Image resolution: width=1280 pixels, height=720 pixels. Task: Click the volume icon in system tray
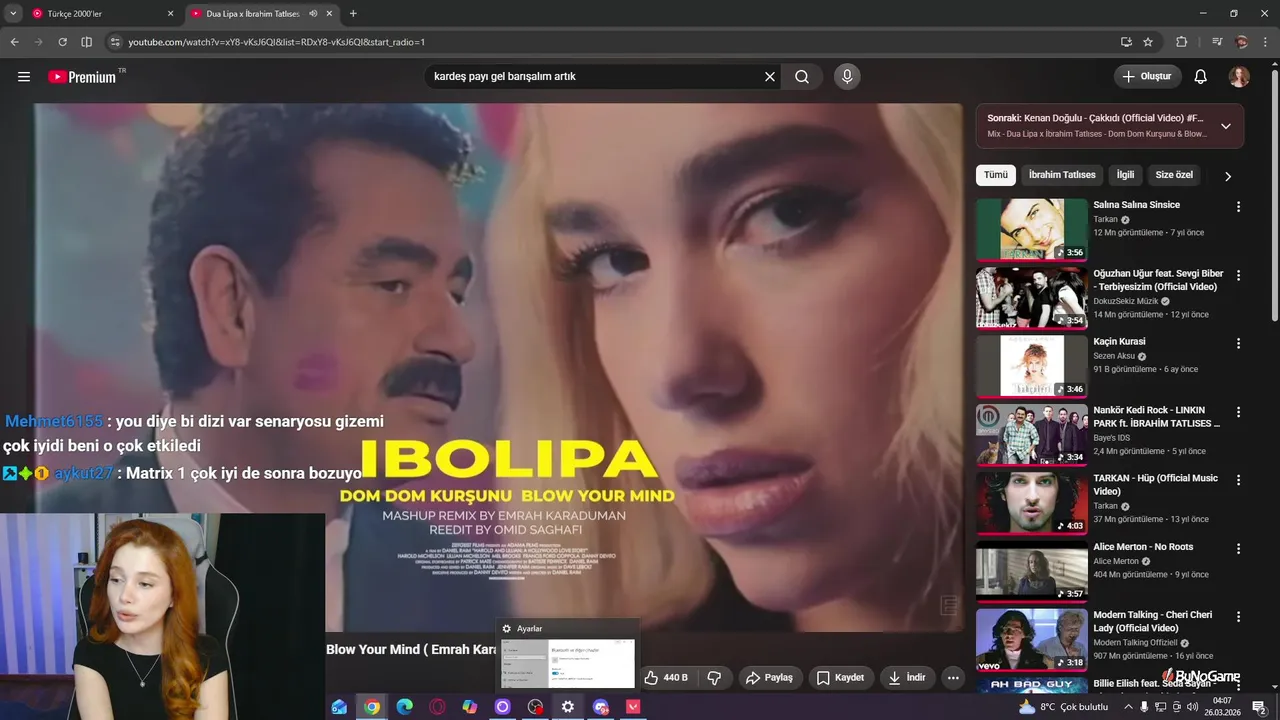[1192, 707]
